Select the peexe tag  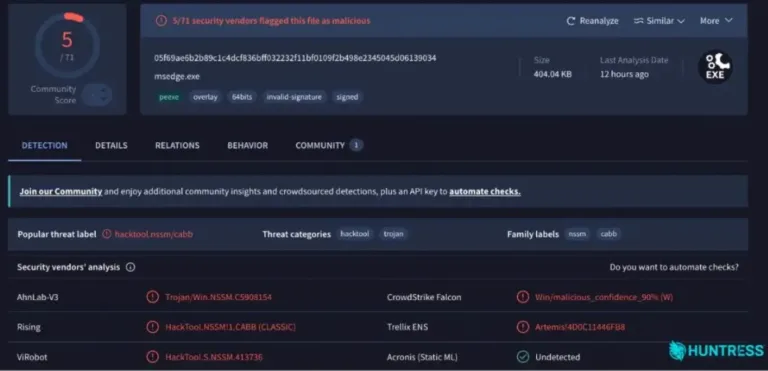pos(169,97)
